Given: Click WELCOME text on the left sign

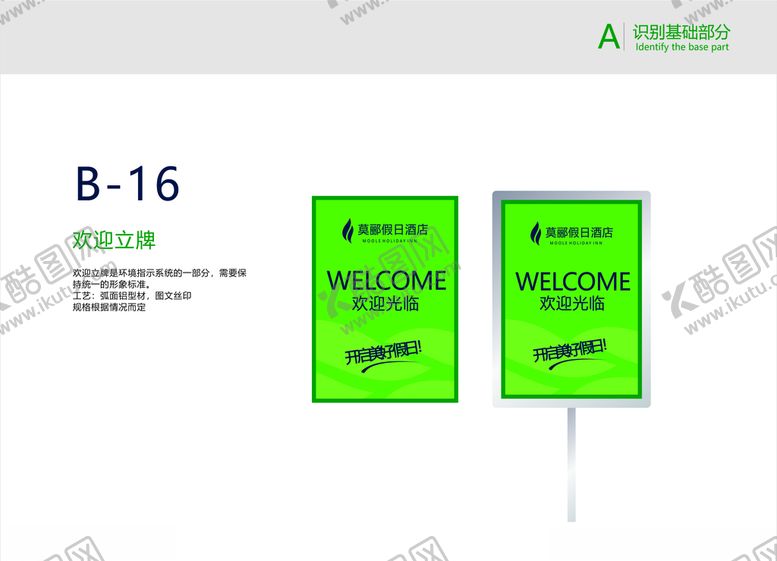Looking at the screenshot, I should coord(387,280).
